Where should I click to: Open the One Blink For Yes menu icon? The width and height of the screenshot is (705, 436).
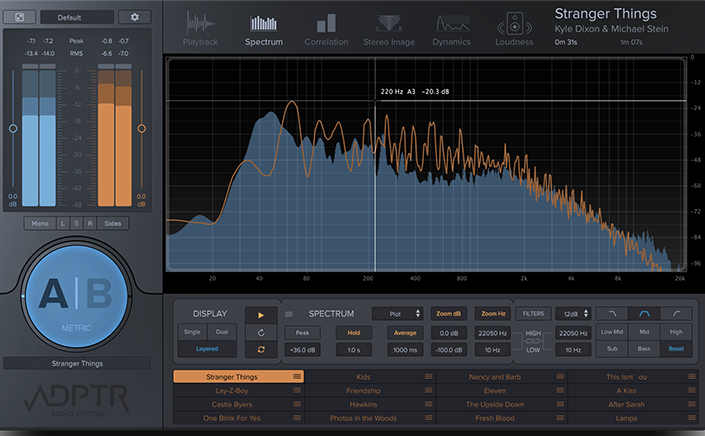(297, 418)
